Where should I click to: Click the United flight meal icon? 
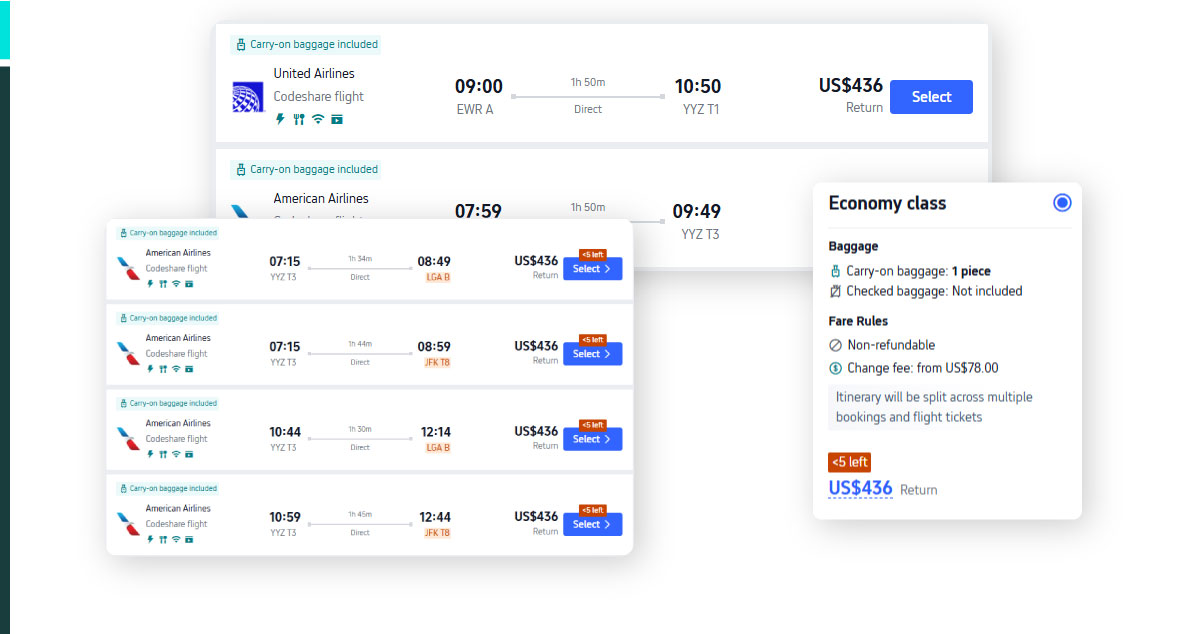(298, 119)
